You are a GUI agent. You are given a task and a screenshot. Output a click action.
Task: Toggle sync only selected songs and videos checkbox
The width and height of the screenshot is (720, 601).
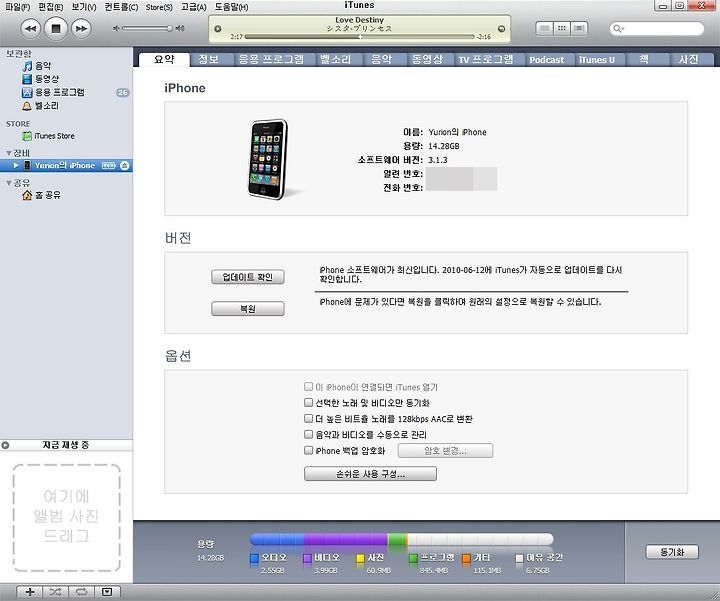(309, 403)
